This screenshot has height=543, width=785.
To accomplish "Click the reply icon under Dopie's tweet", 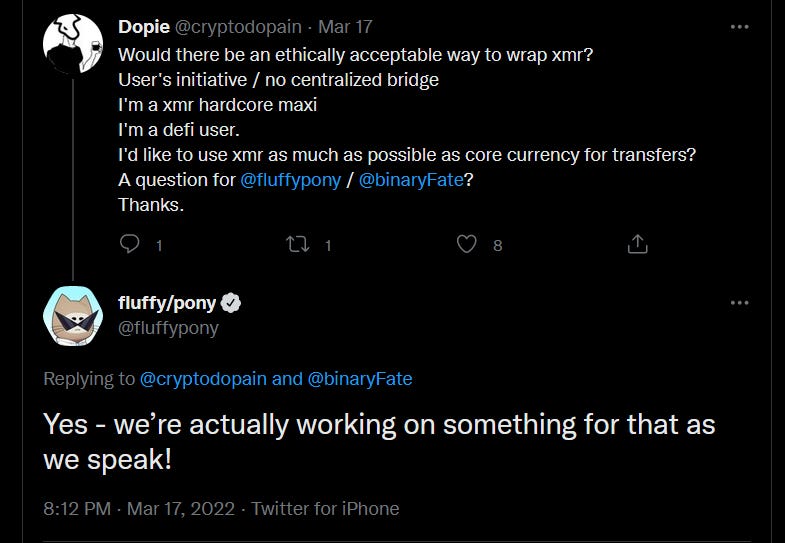I will point(130,244).
